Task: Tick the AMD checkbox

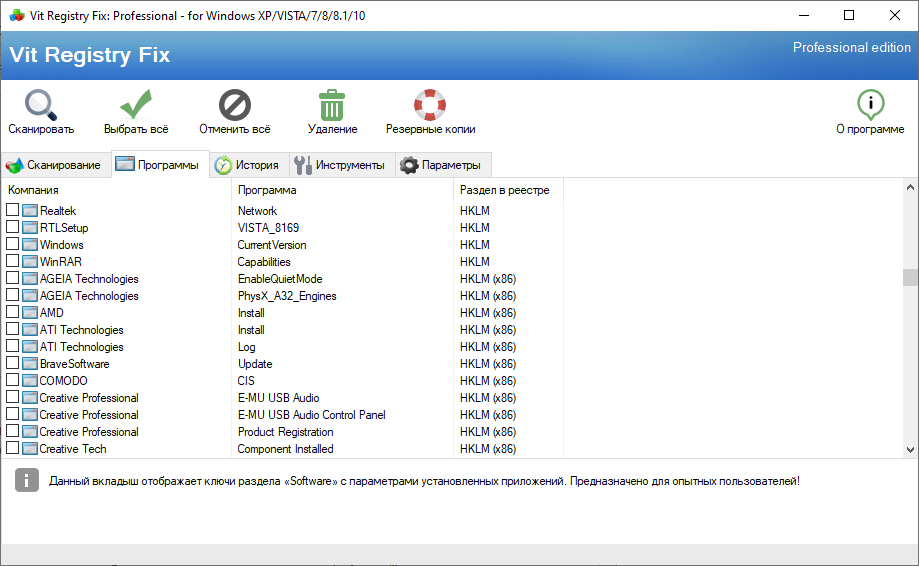Action: tap(12, 311)
